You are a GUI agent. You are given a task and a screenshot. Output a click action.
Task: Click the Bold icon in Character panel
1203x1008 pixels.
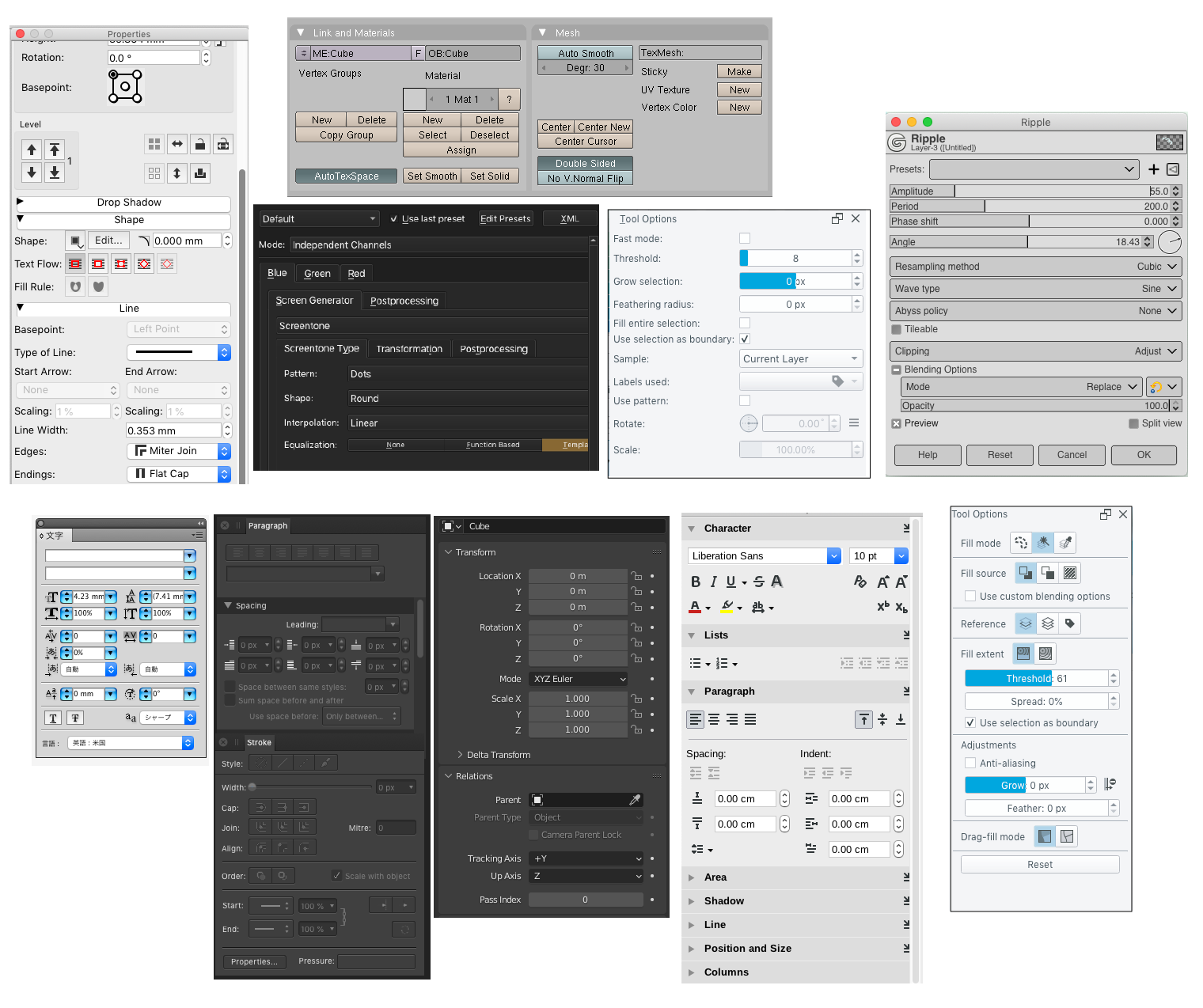click(x=696, y=582)
